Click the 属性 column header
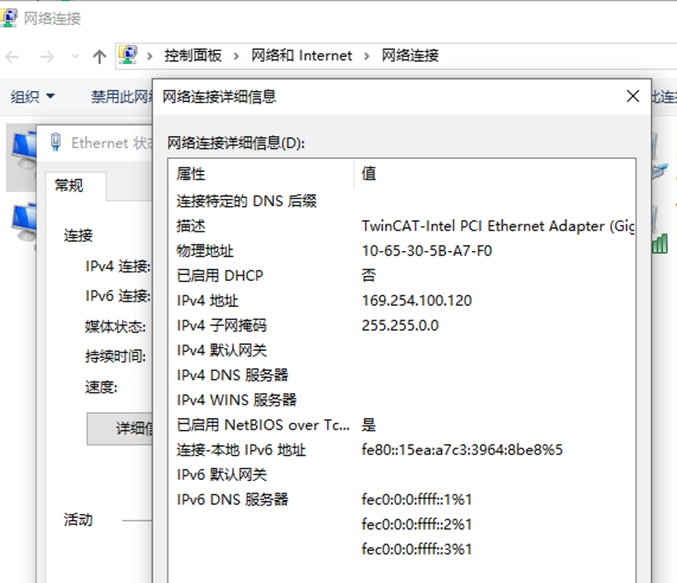This screenshot has width=677, height=583. click(261, 174)
